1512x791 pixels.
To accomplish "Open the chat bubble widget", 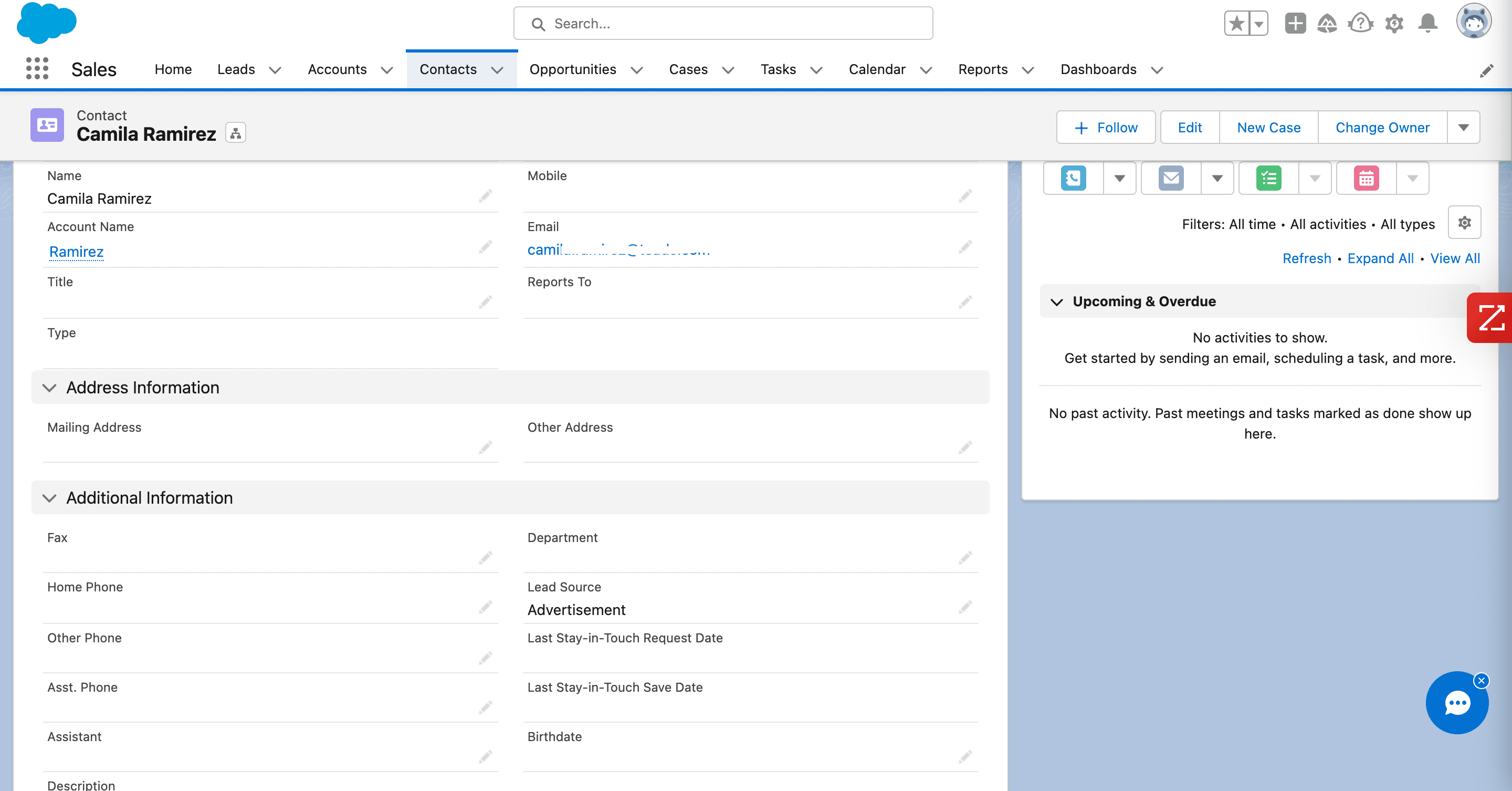I will (x=1457, y=703).
